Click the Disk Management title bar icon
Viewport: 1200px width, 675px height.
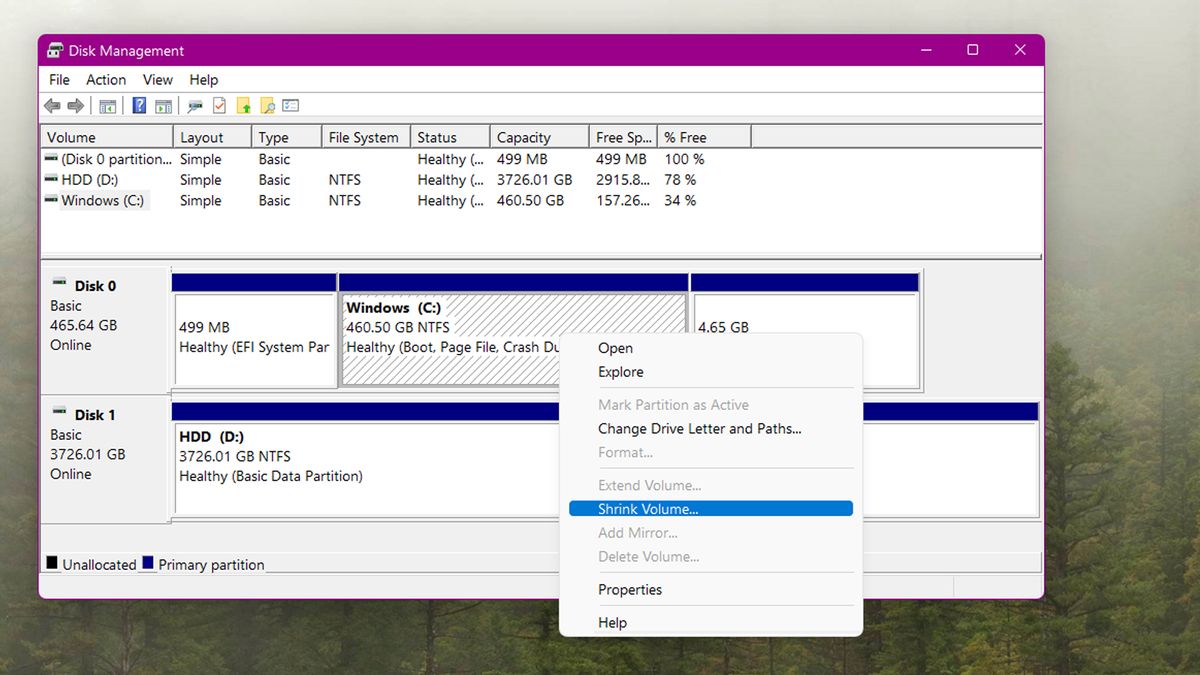(x=55, y=51)
